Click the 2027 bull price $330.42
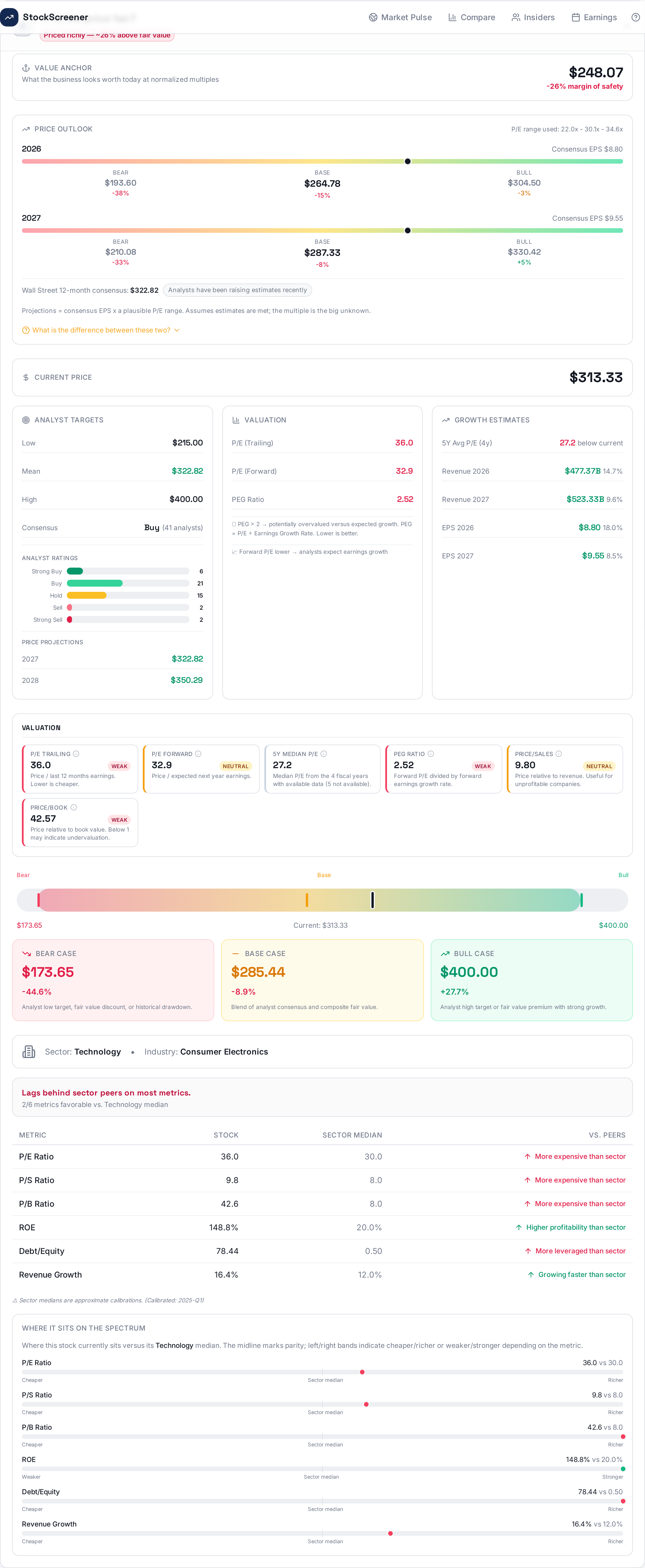645x1568 pixels. (524, 252)
